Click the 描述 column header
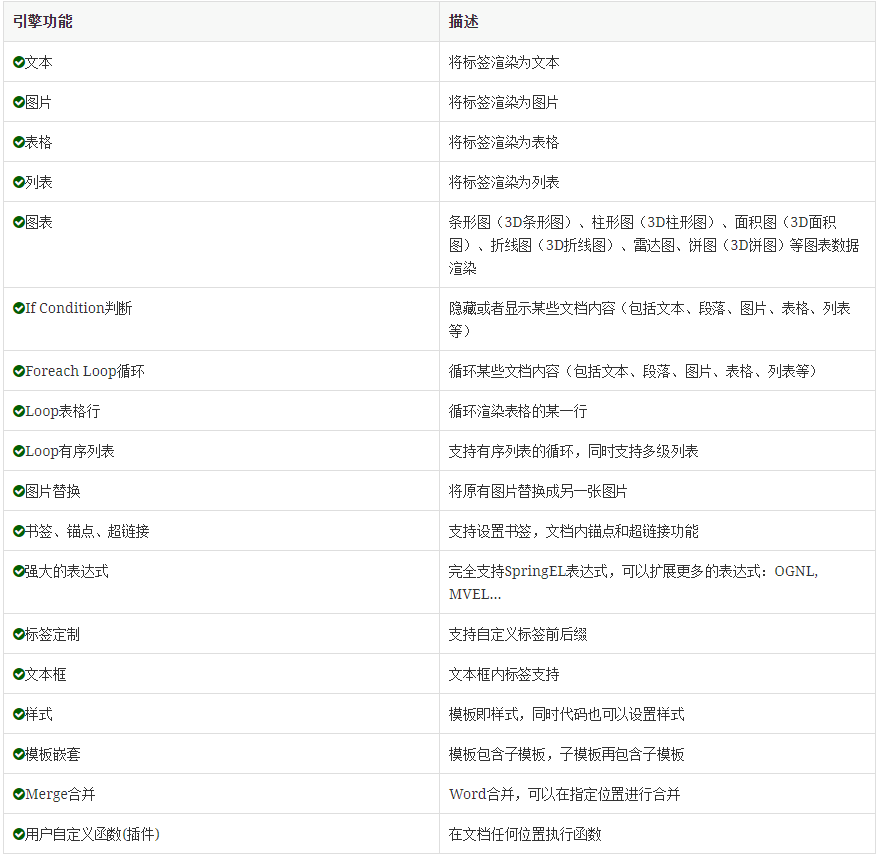 [459, 21]
